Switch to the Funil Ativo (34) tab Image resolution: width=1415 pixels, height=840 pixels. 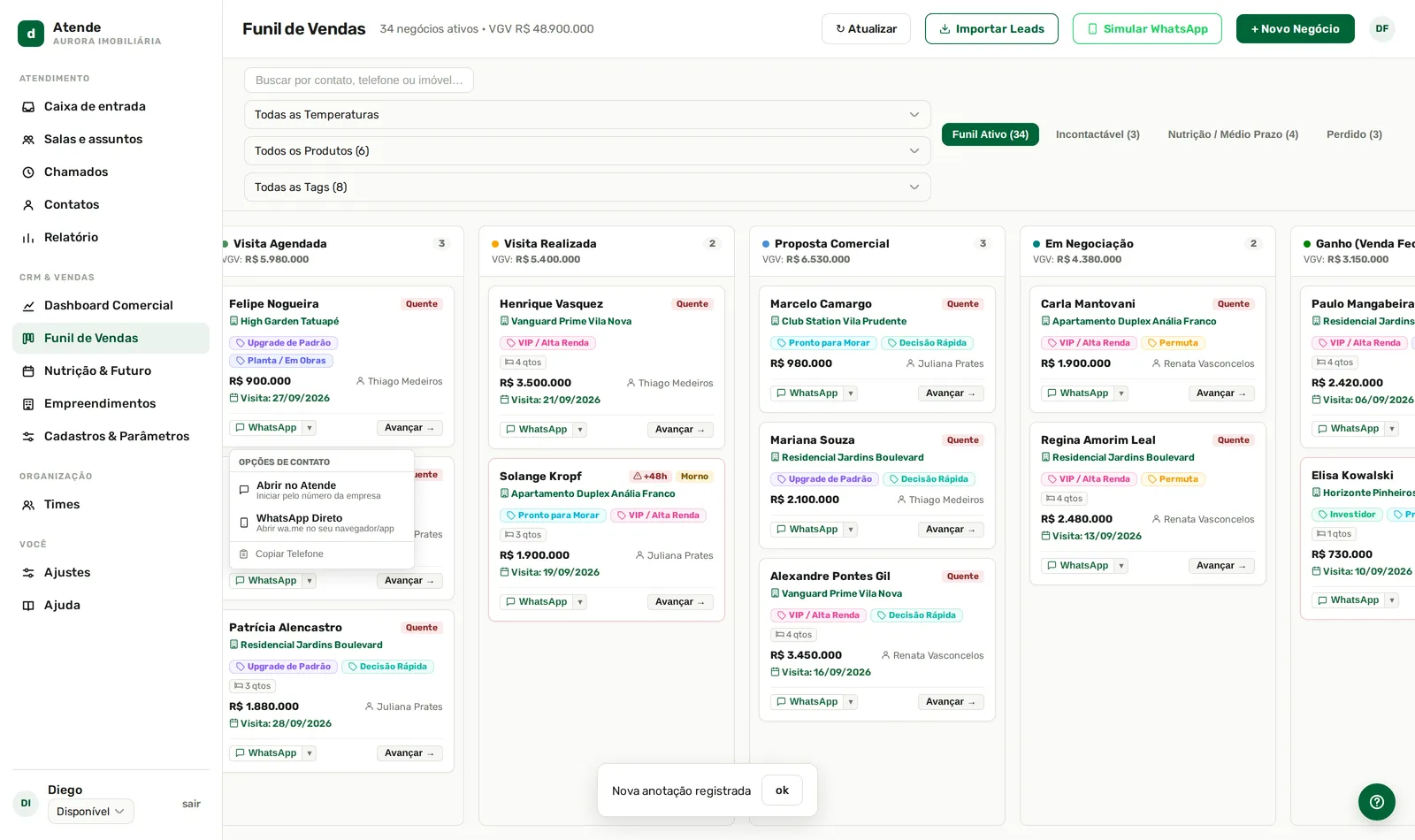990,134
